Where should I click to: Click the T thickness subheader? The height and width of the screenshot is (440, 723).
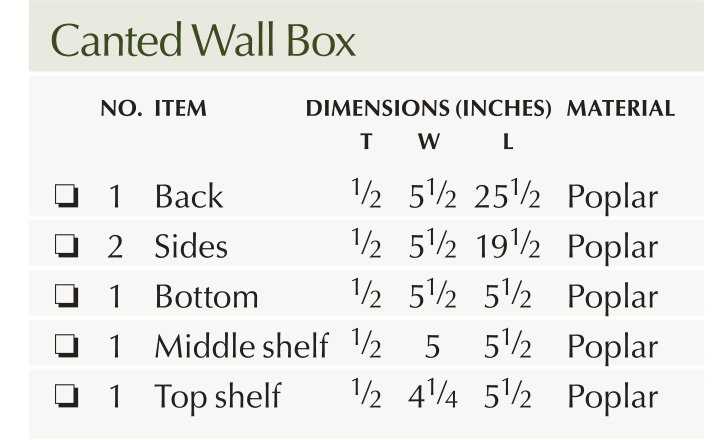(366, 142)
